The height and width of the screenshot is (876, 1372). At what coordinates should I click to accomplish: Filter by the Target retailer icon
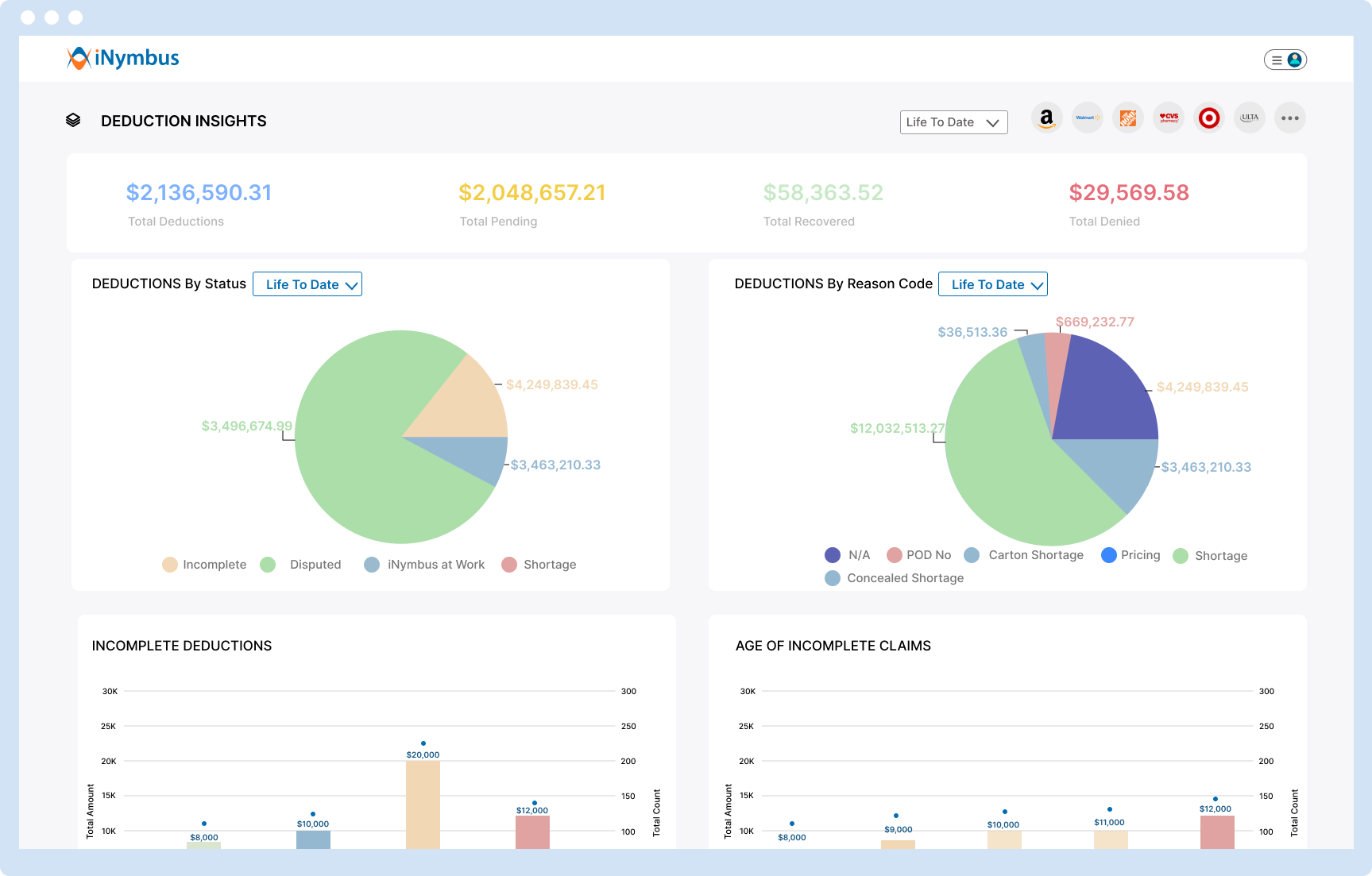click(1208, 117)
